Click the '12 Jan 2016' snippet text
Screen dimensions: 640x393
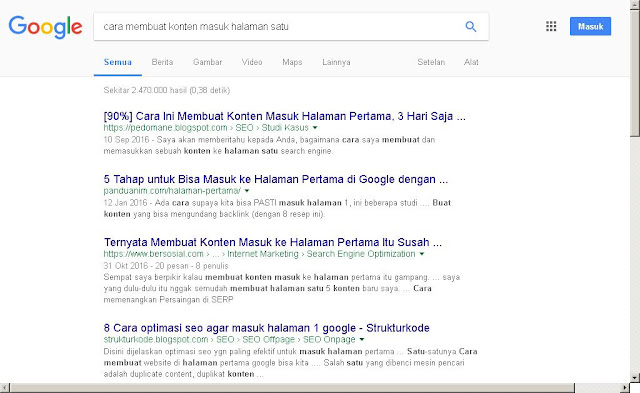(x=125, y=203)
